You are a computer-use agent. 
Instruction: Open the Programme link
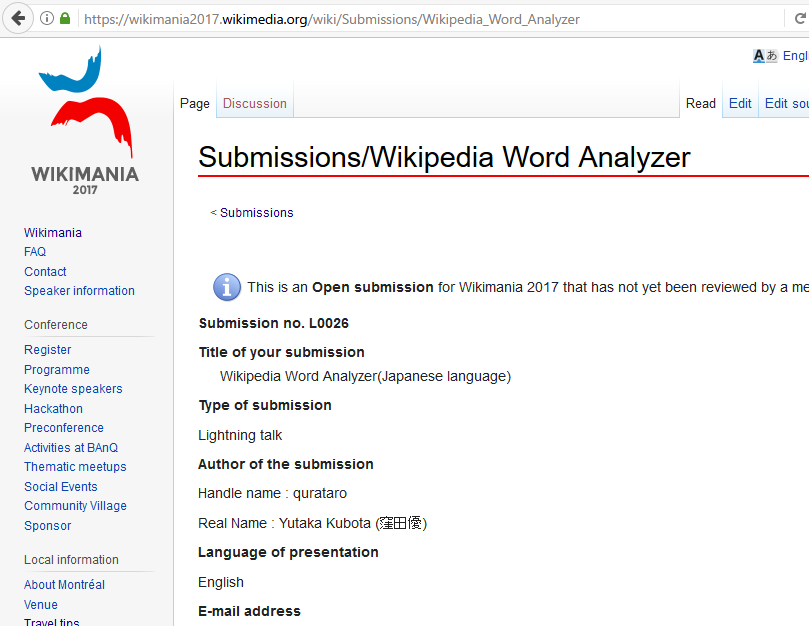(57, 370)
